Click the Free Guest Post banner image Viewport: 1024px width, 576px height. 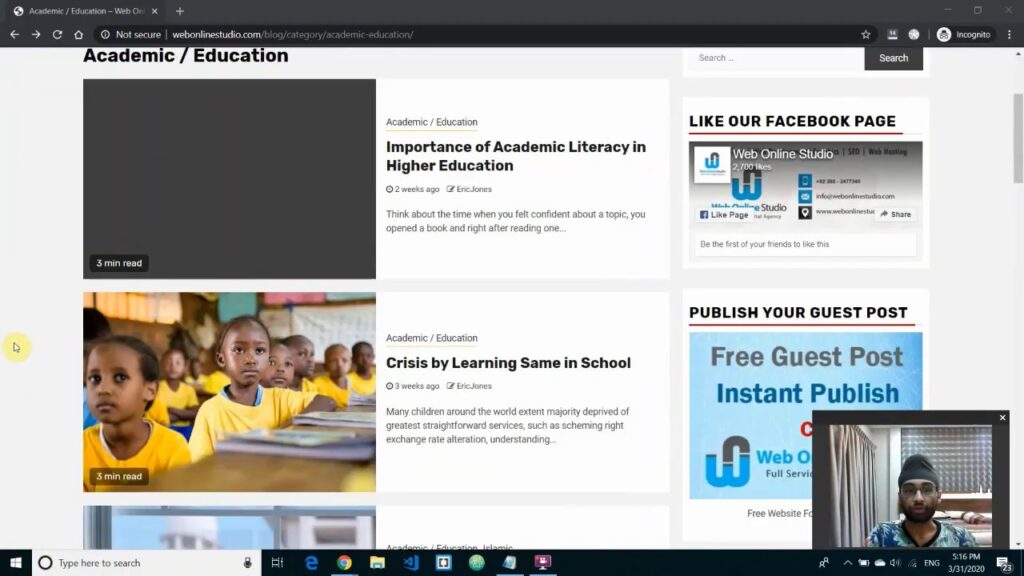806,415
